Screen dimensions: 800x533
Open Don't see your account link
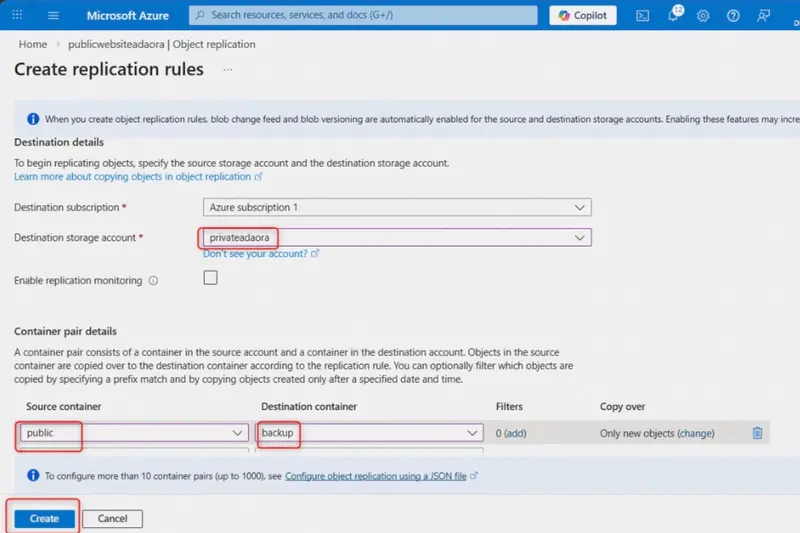click(260, 253)
